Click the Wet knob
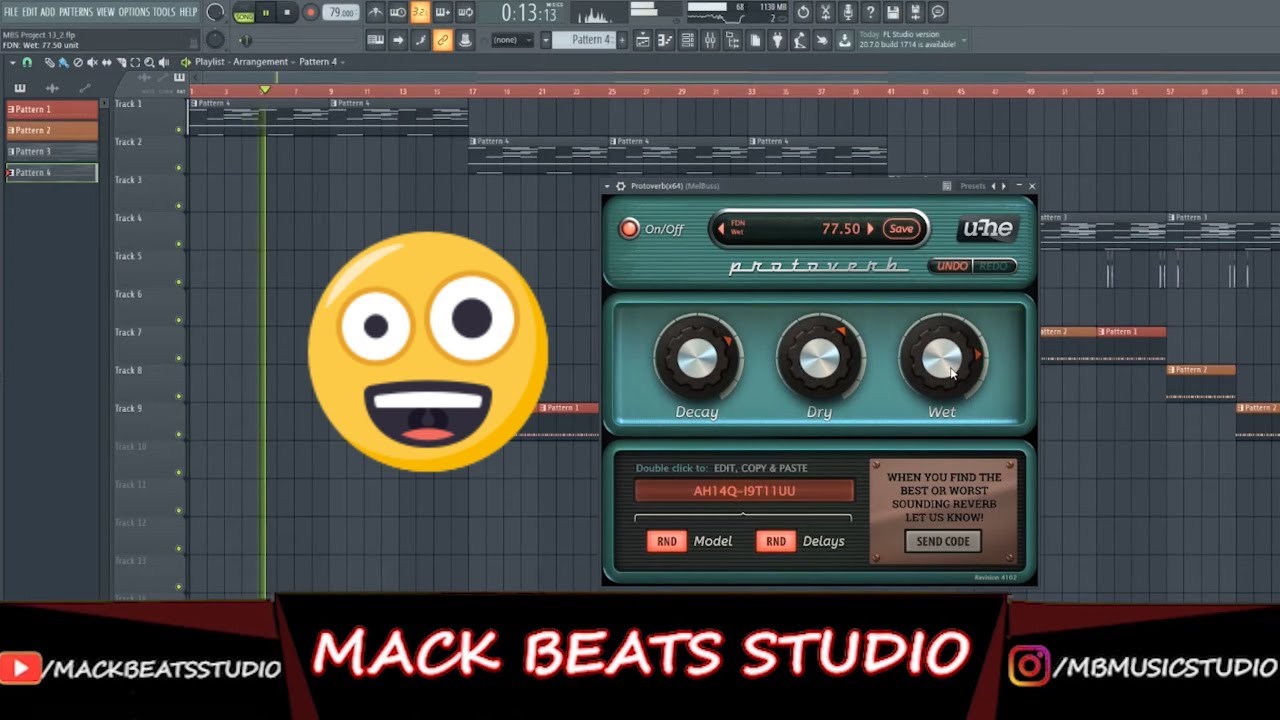 tap(941, 358)
